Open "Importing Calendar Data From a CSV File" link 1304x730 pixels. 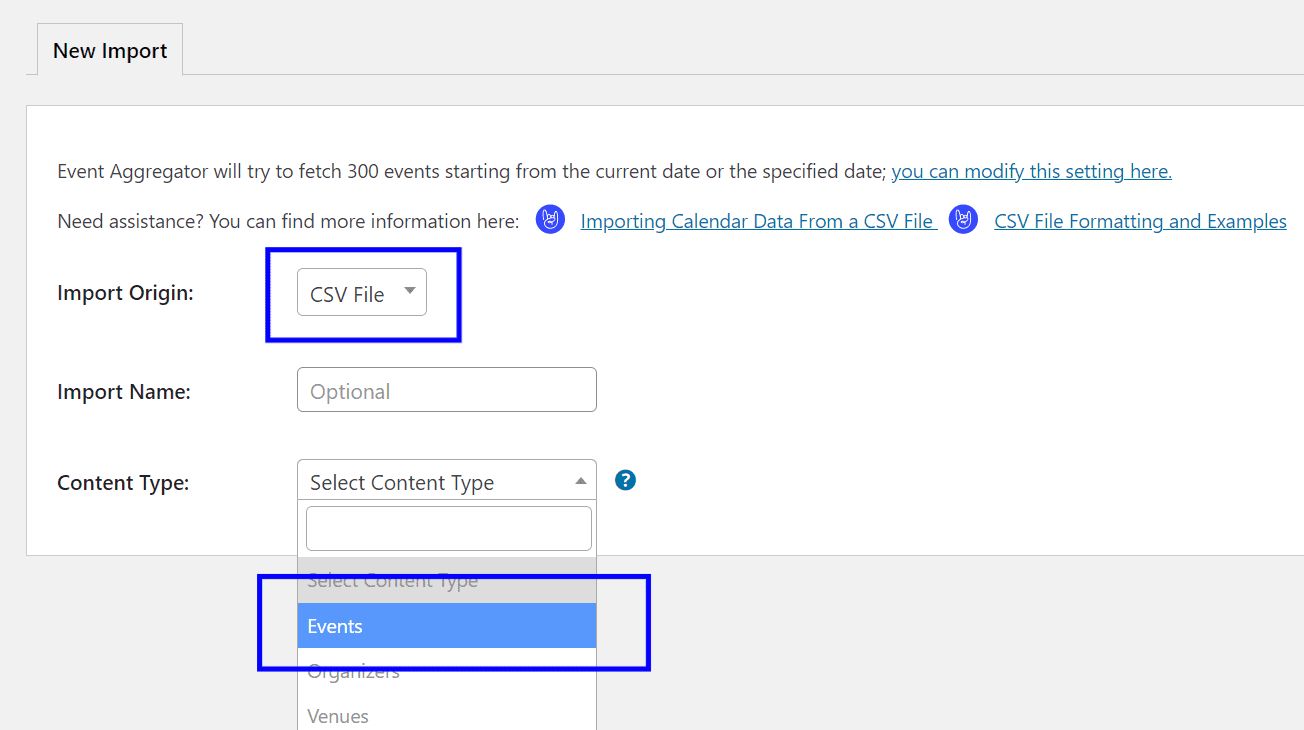757,220
